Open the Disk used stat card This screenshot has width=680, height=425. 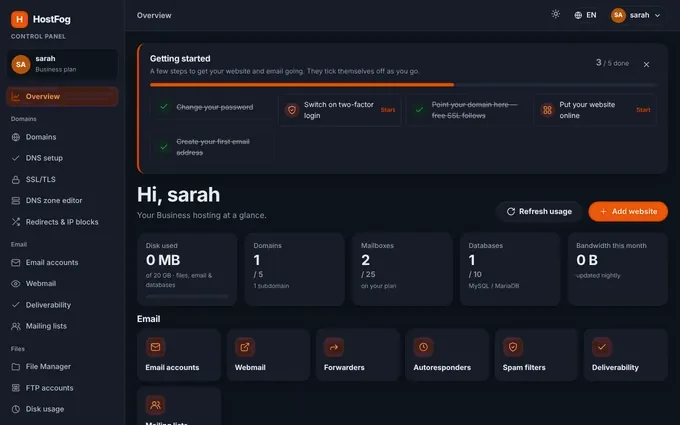pos(187,269)
